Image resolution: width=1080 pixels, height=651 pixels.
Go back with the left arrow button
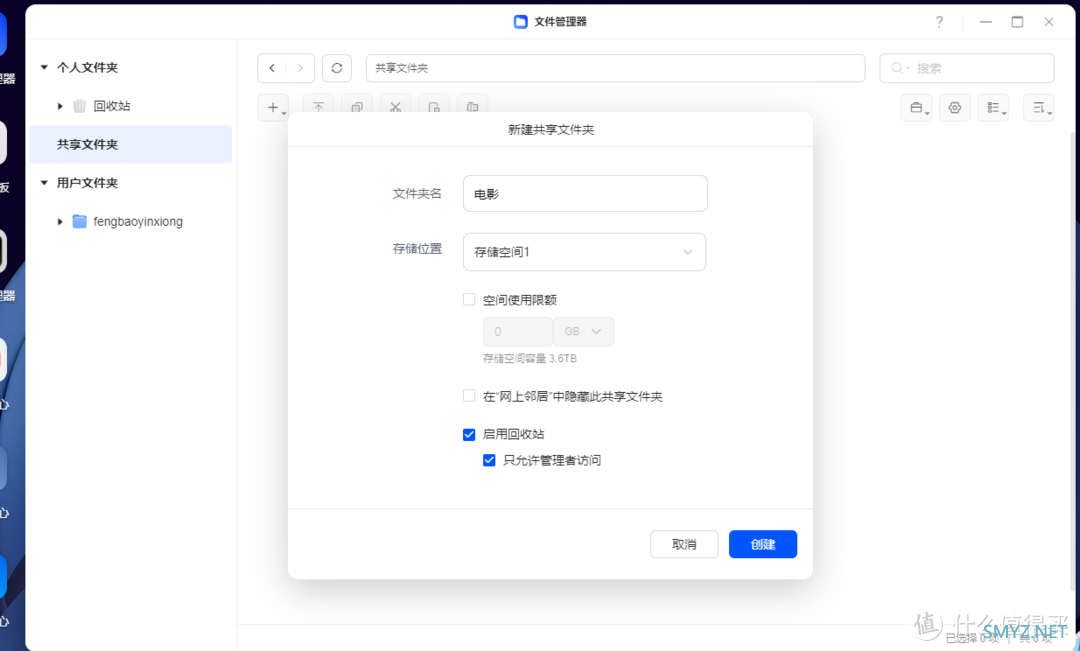272,68
